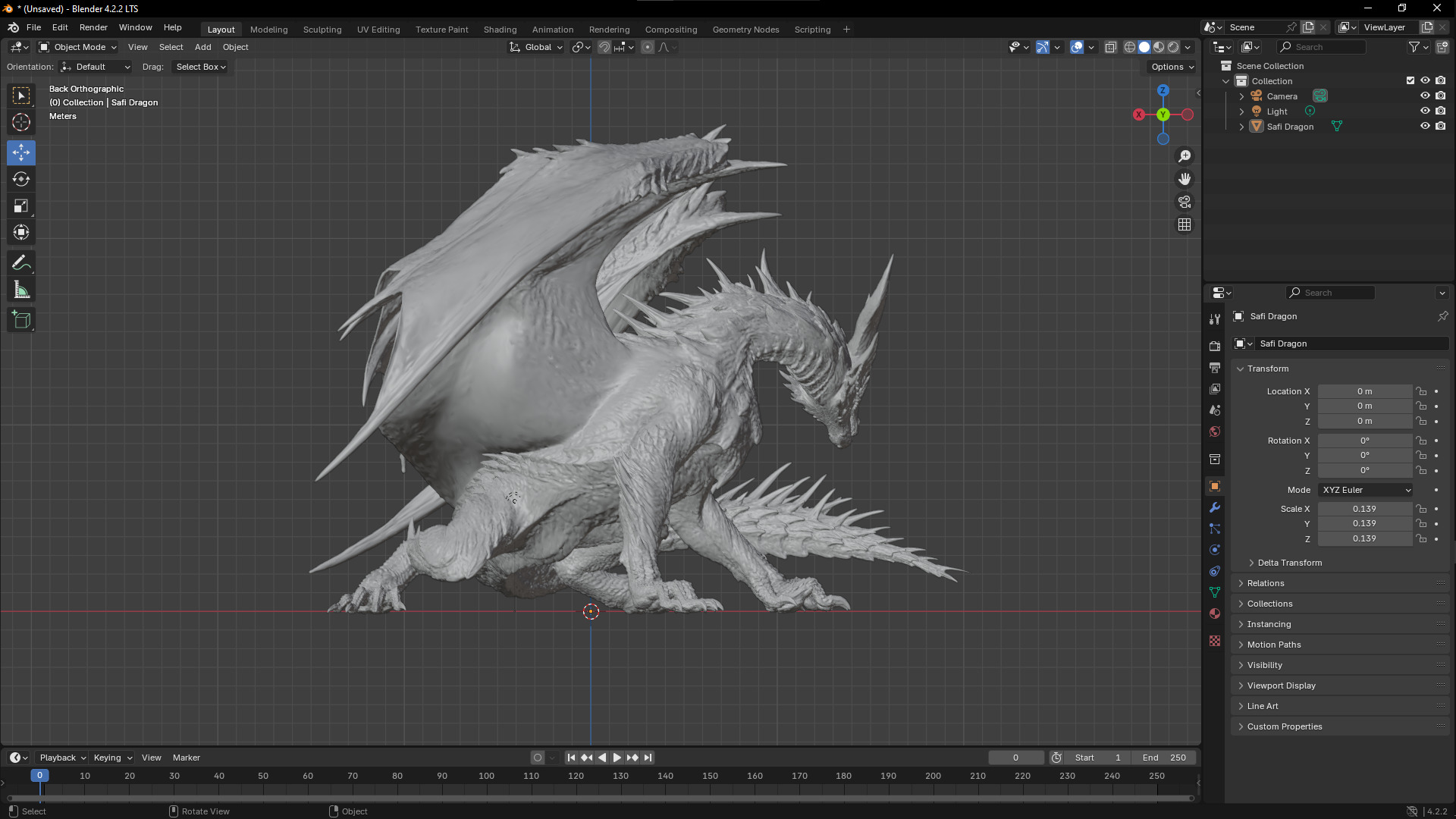Image resolution: width=1456 pixels, height=819 pixels.
Task: Open rotation Mode XYZ Euler dropdown
Action: click(1365, 490)
